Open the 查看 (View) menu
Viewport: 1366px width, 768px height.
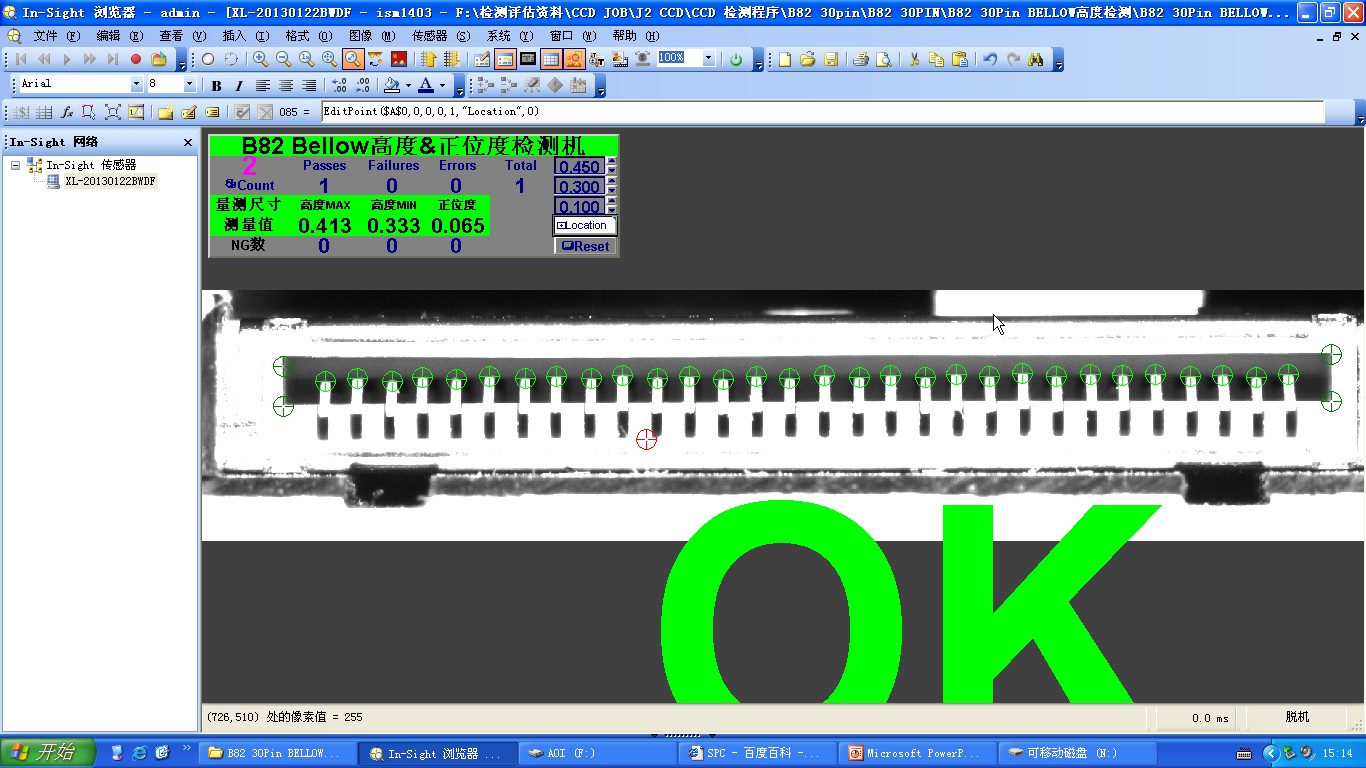(x=182, y=36)
